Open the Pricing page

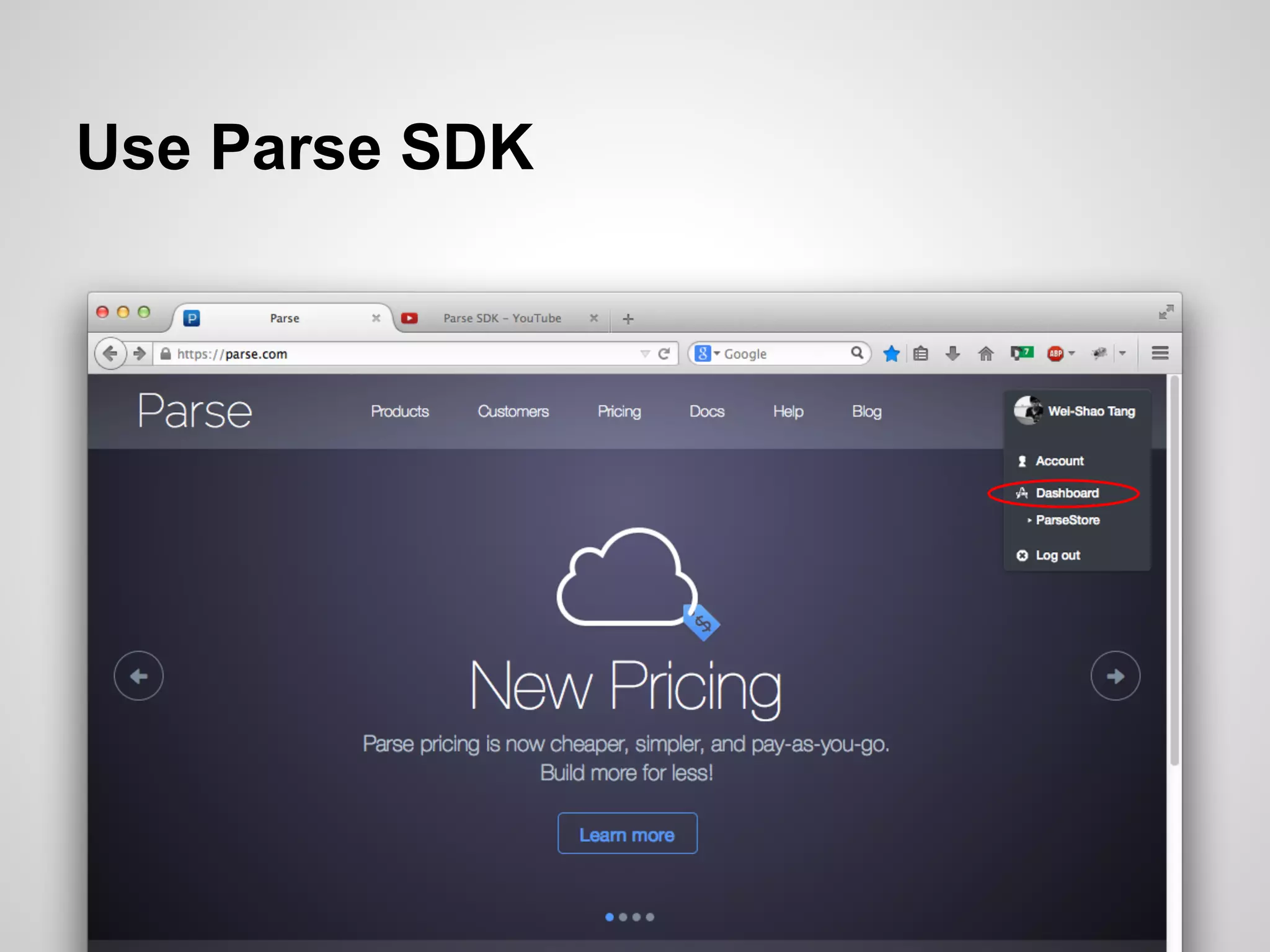[x=619, y=412]
